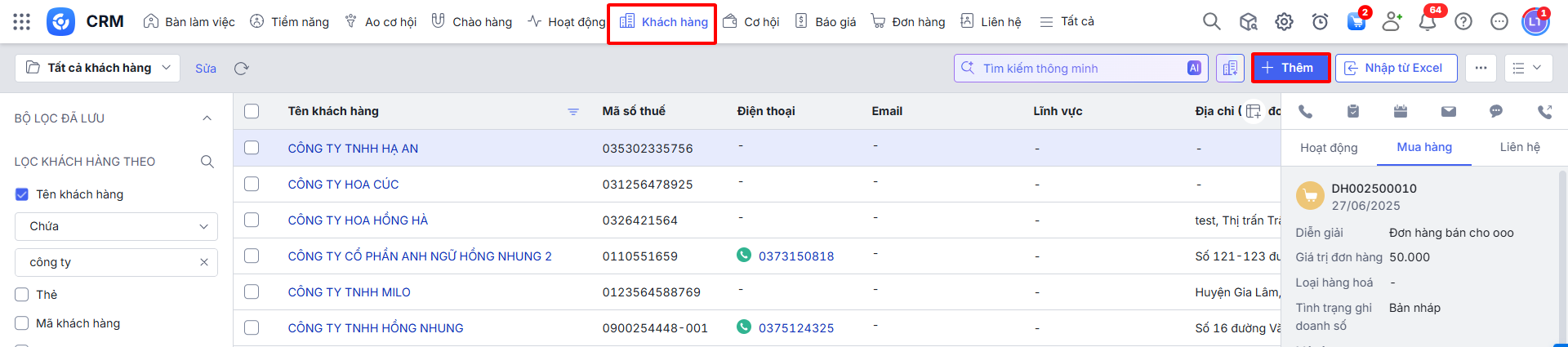Screen dimensions: 1568x347
Task: Open the Báo giá menu
Action: coord(826,22)
